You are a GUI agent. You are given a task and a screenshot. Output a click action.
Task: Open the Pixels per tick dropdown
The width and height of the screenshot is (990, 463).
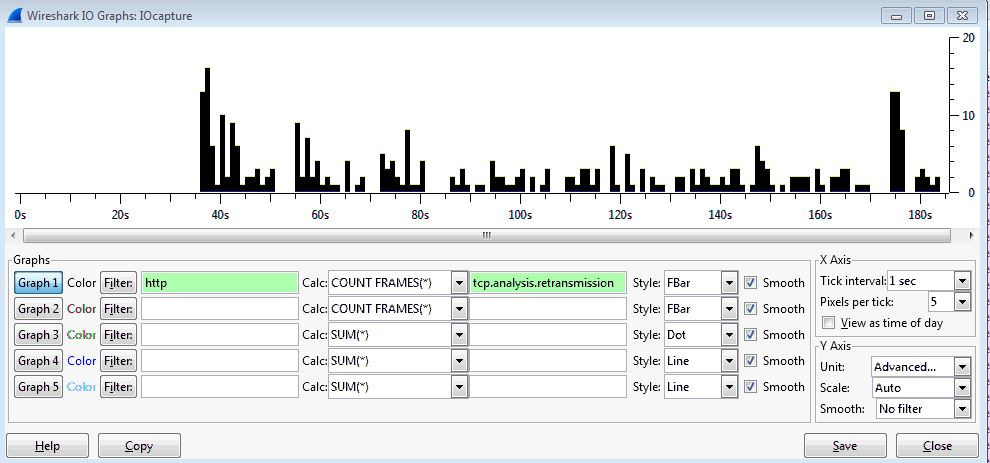point(962,302)
